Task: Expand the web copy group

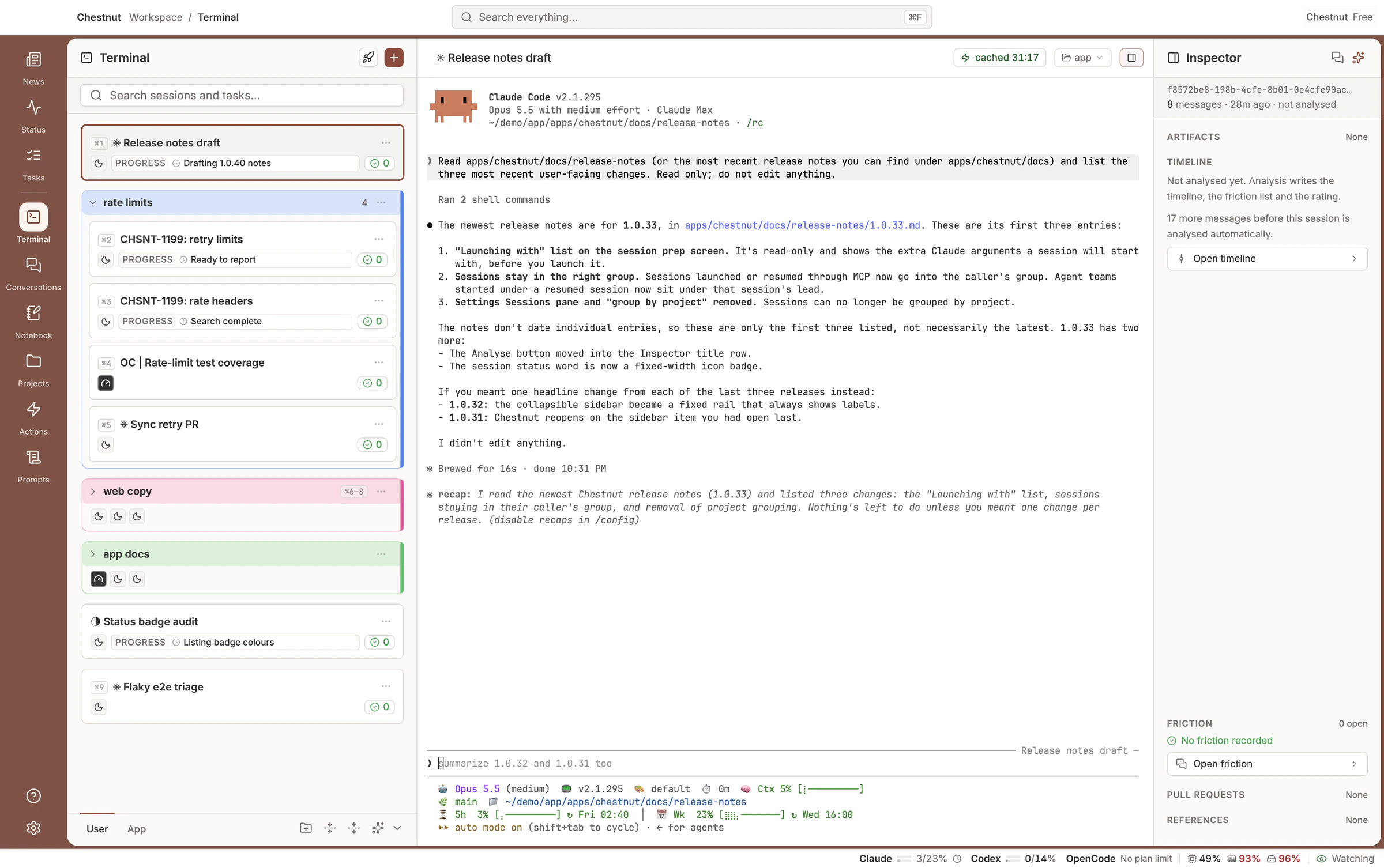Action: click(93, 492)
